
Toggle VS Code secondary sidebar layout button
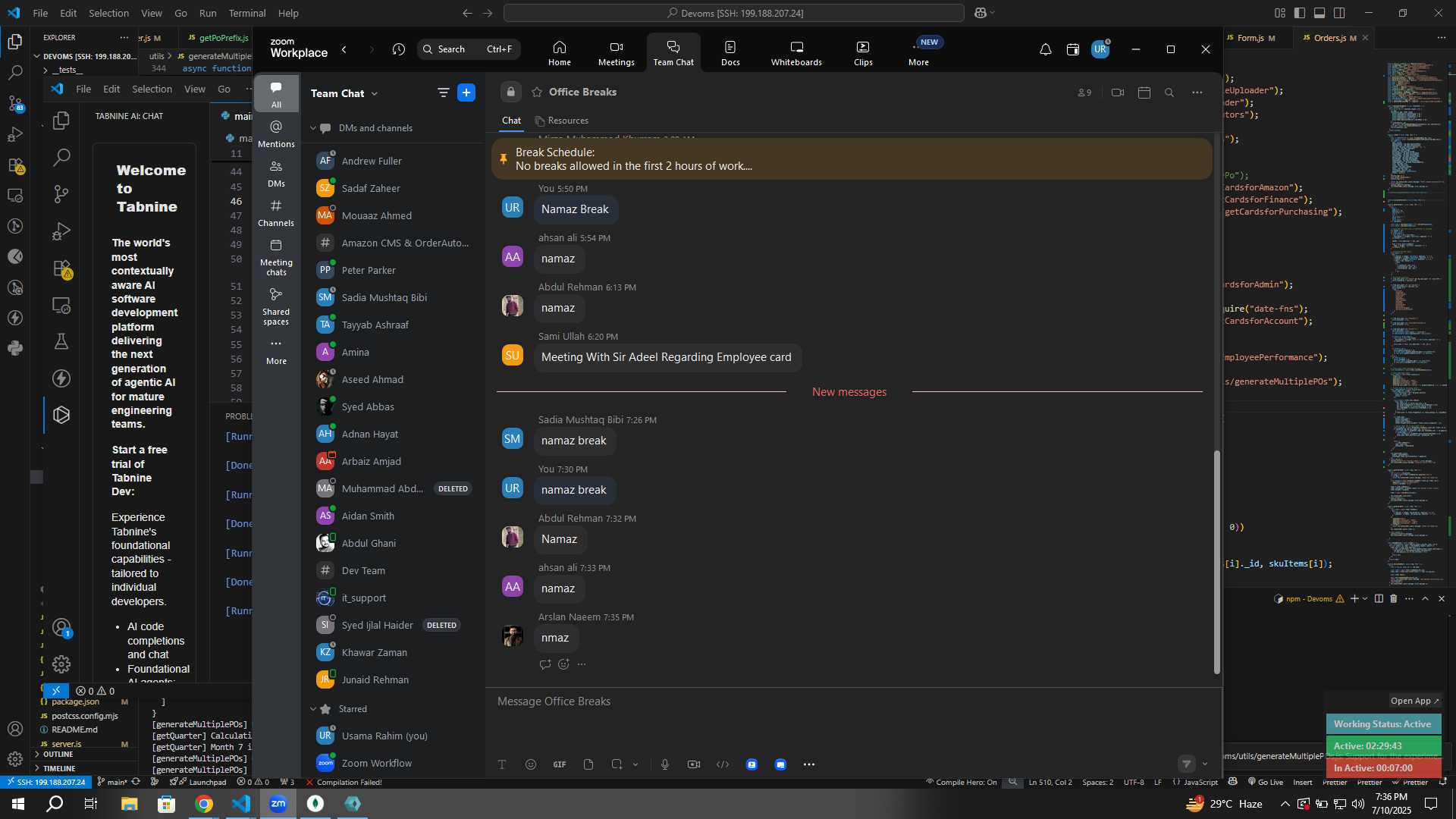(1339, 13)
